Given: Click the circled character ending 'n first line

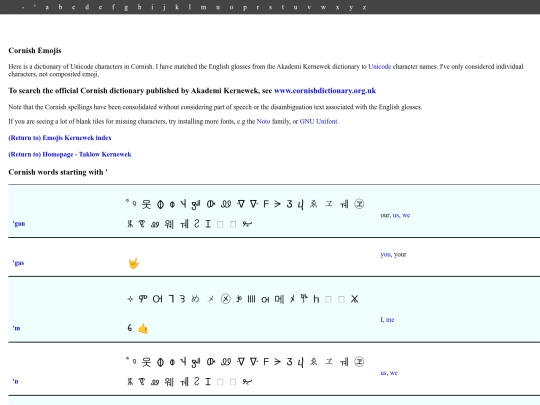Looking at the screenshot, I should click(x=359, y=362).
